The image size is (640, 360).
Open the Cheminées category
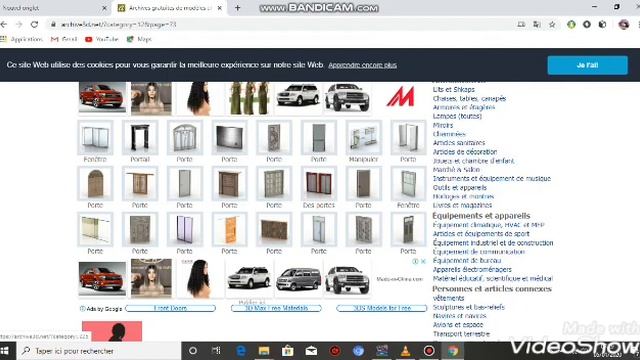pyautogui.click(x=449, y=134)
